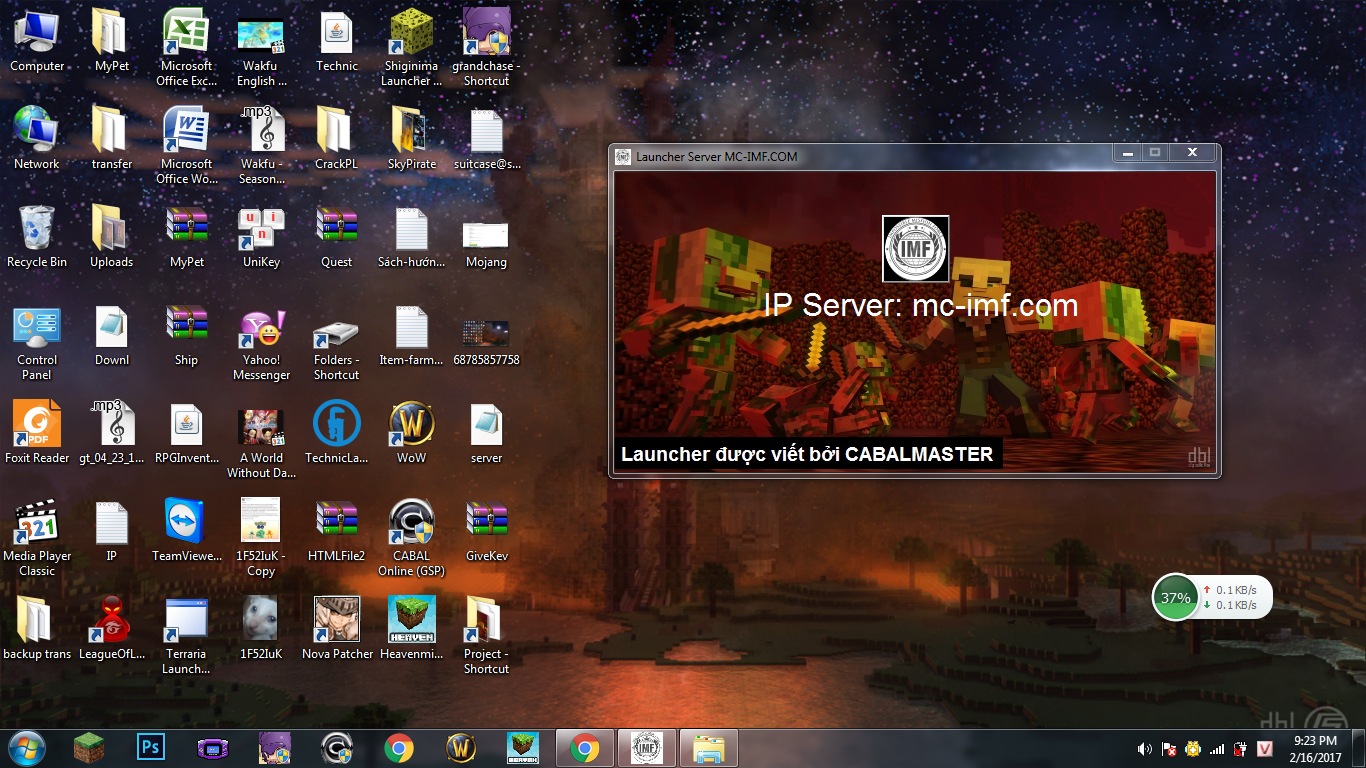Switch to File Explorer in the taskbar
The image size is (1366, 768).
click(x=709, y=748)
